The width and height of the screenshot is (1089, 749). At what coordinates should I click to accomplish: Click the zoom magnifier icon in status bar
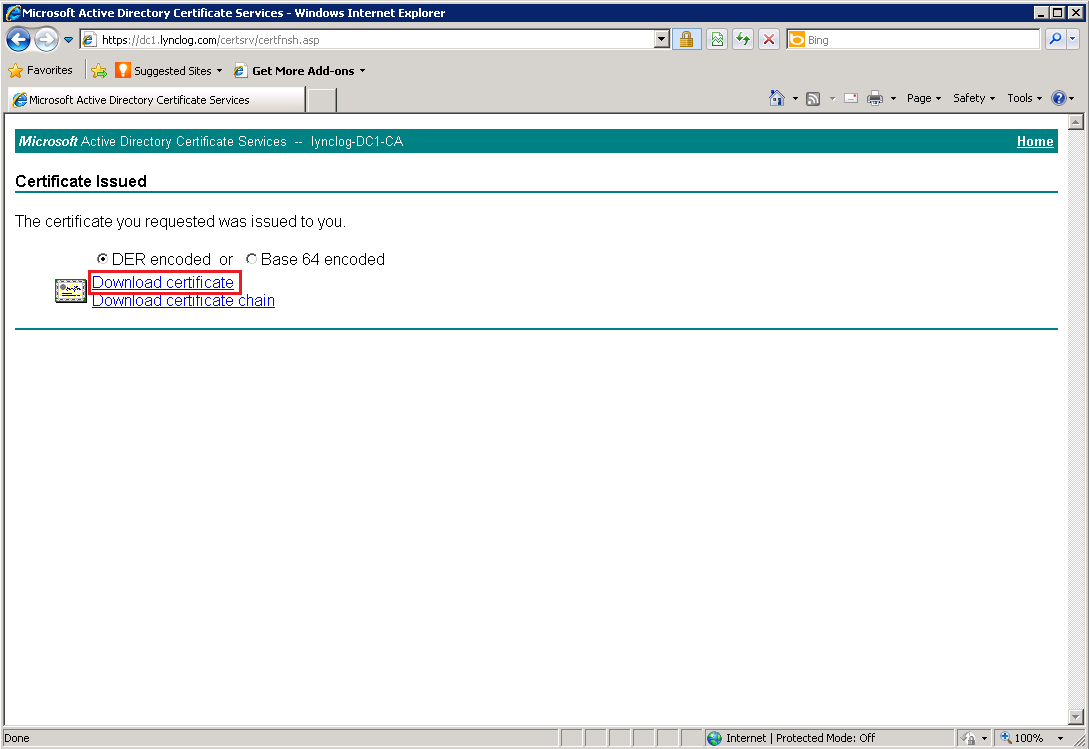[x=1005, y=738]
